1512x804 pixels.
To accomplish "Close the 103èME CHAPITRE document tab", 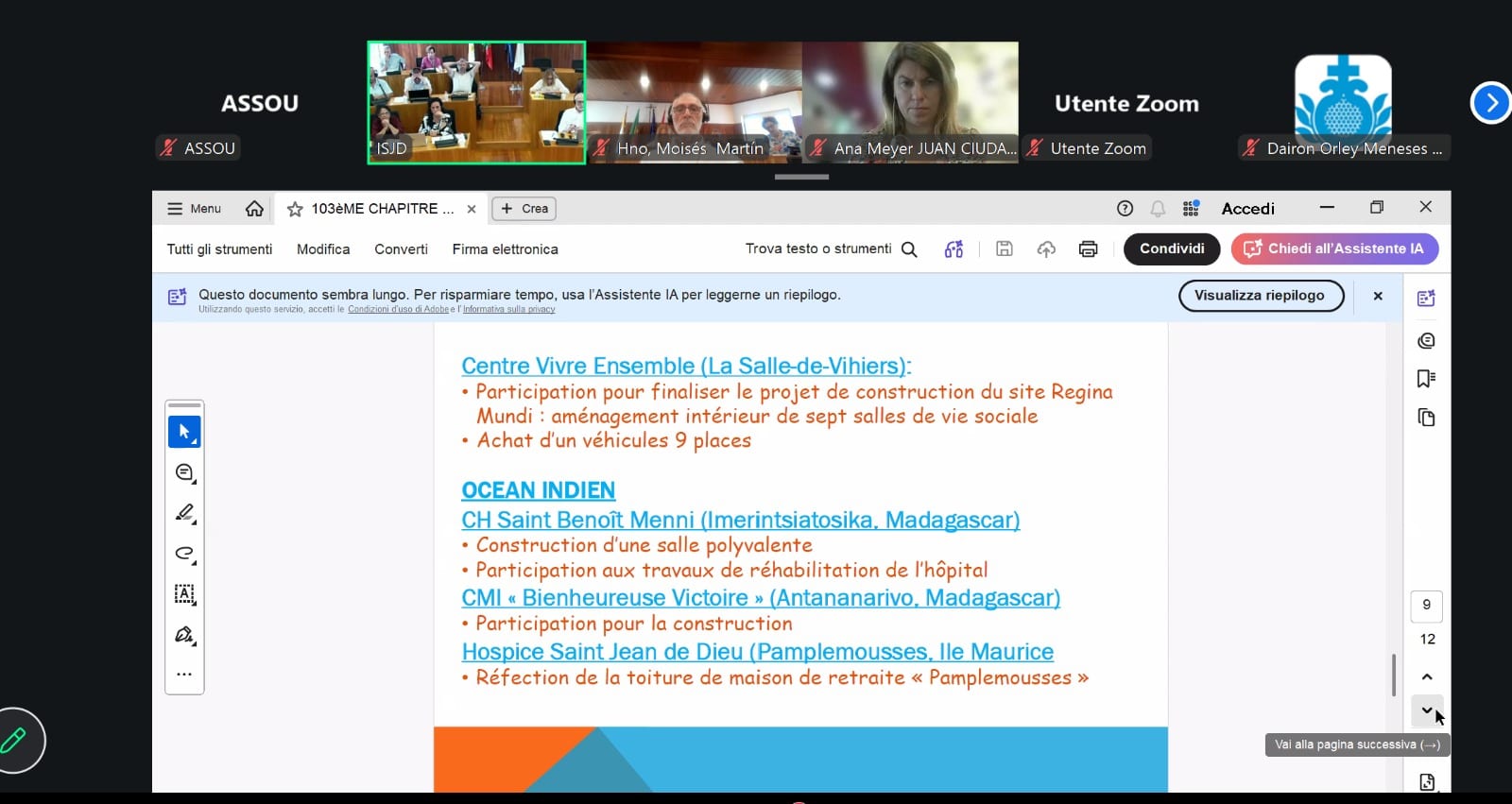I will click(472, 209).
